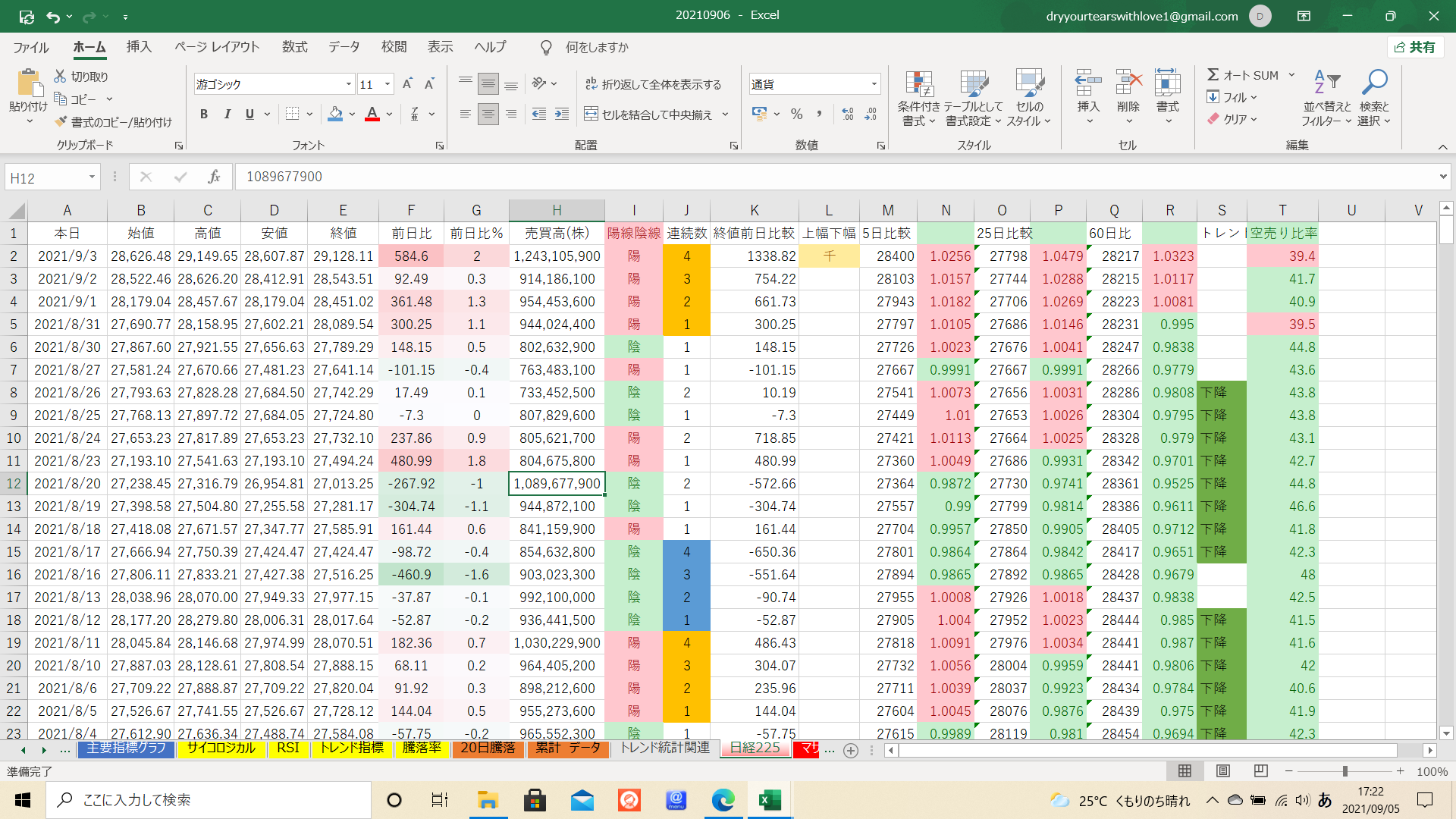Open the font name dropdown

(x=348, y=84)
